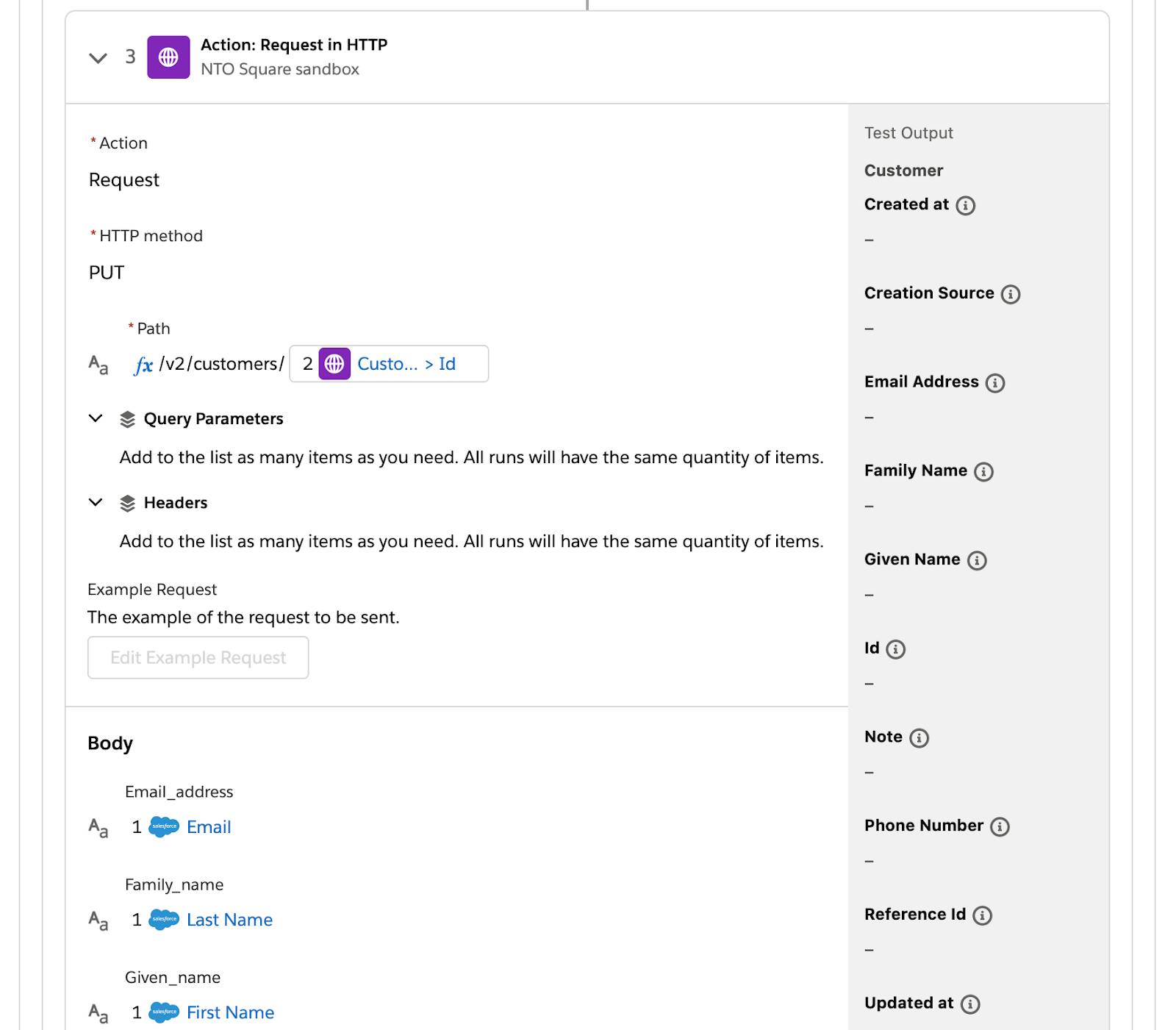Select the First Name data pill

tap(230, 1012)
